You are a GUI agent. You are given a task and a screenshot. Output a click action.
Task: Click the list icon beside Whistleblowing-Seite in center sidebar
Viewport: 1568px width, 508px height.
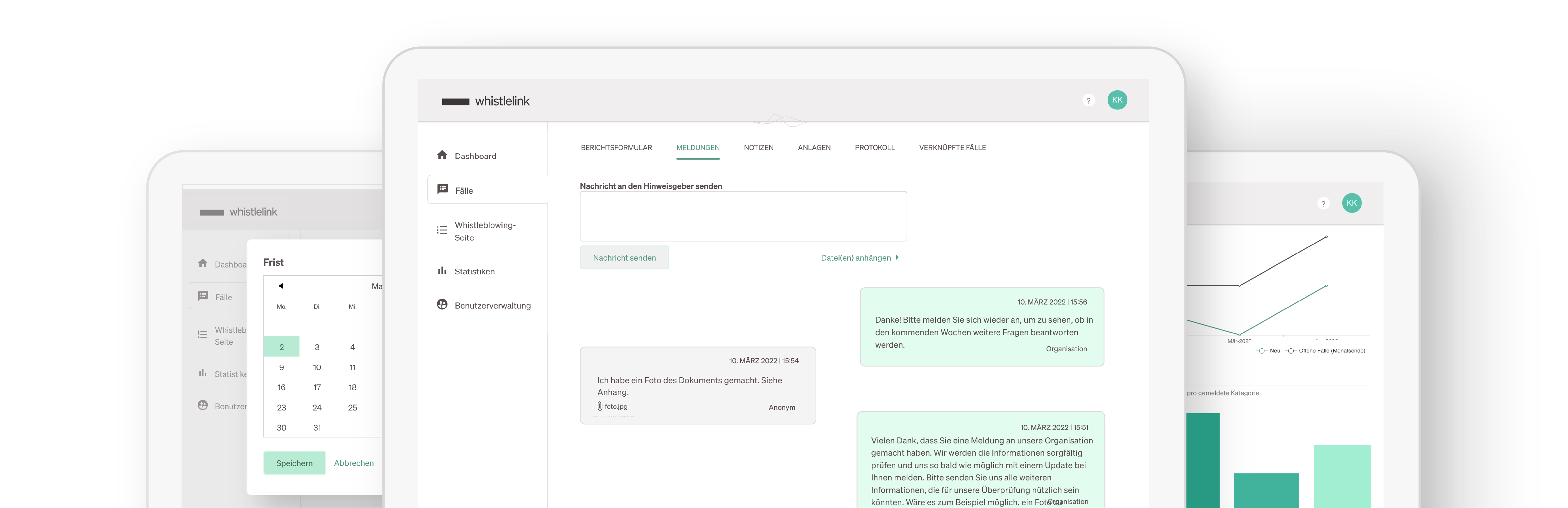pyautogui.click(x=442, y=230)
